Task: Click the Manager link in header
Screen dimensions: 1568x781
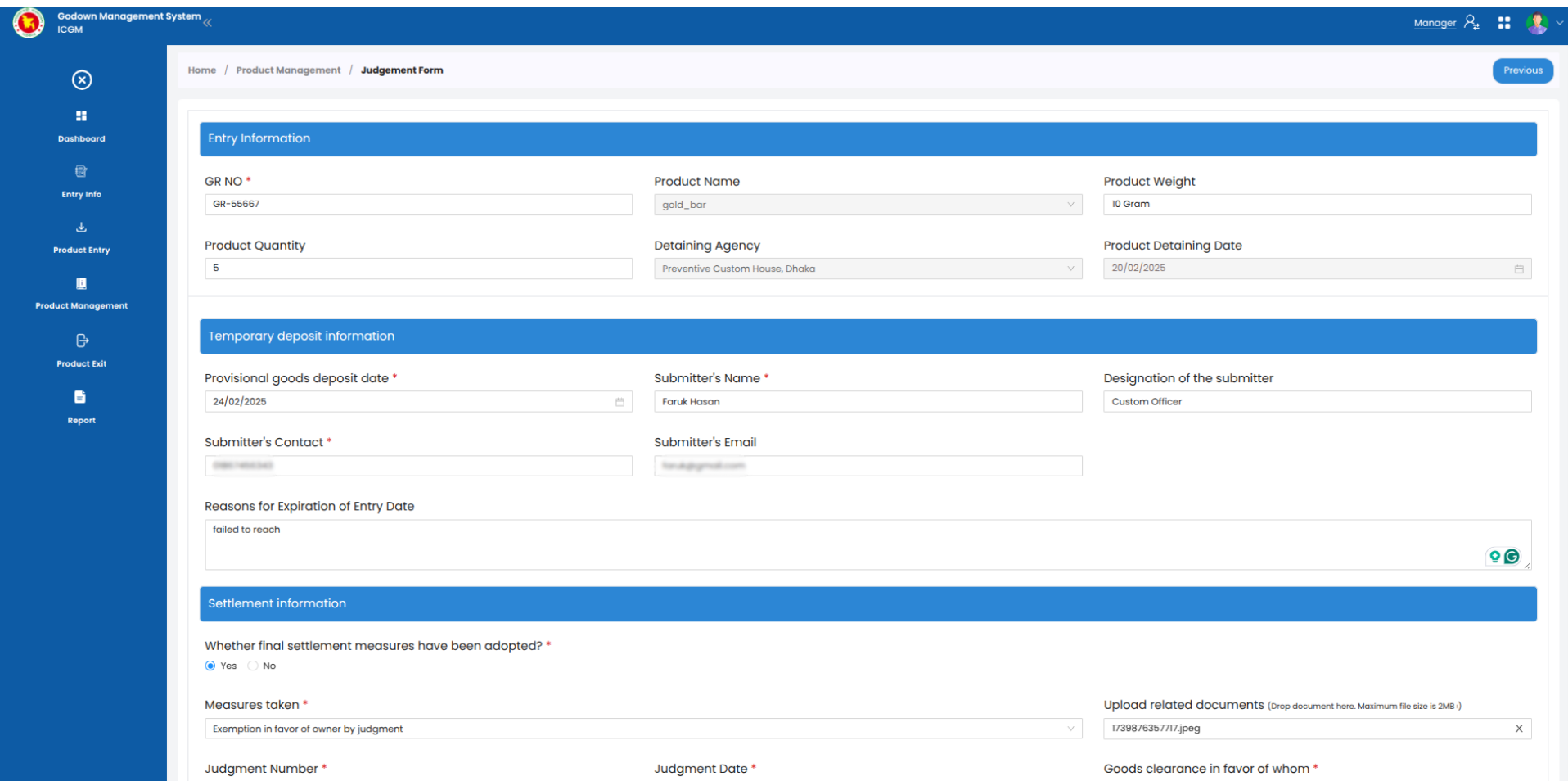Action: (x=1435, y=23)
